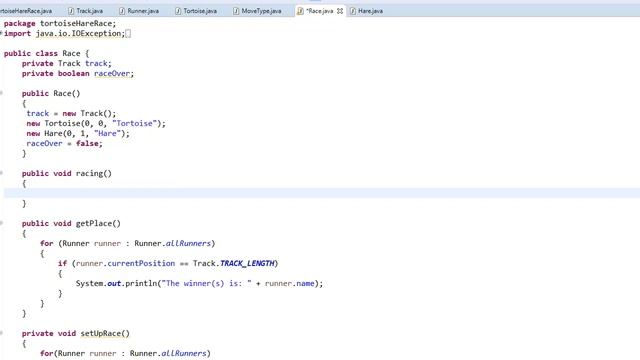Click the Java file icon on Hare.java tab
Viewport: 640px width, 360px height.
tap(353, 11)
